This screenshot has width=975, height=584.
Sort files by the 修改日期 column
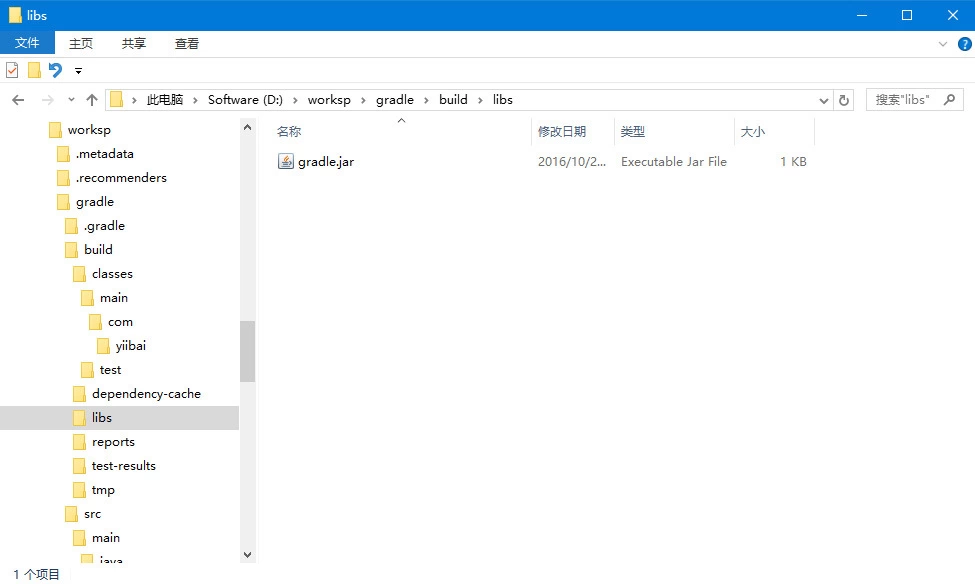(x=562, y=132)
